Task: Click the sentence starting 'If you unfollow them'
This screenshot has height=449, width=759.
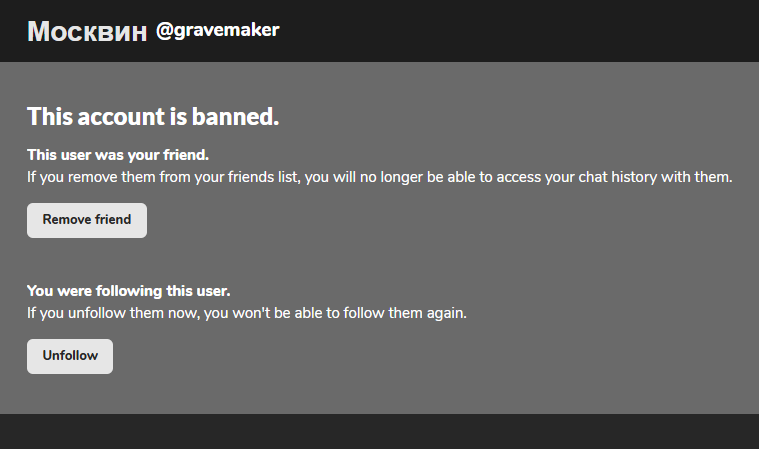Action: point(246,313)
